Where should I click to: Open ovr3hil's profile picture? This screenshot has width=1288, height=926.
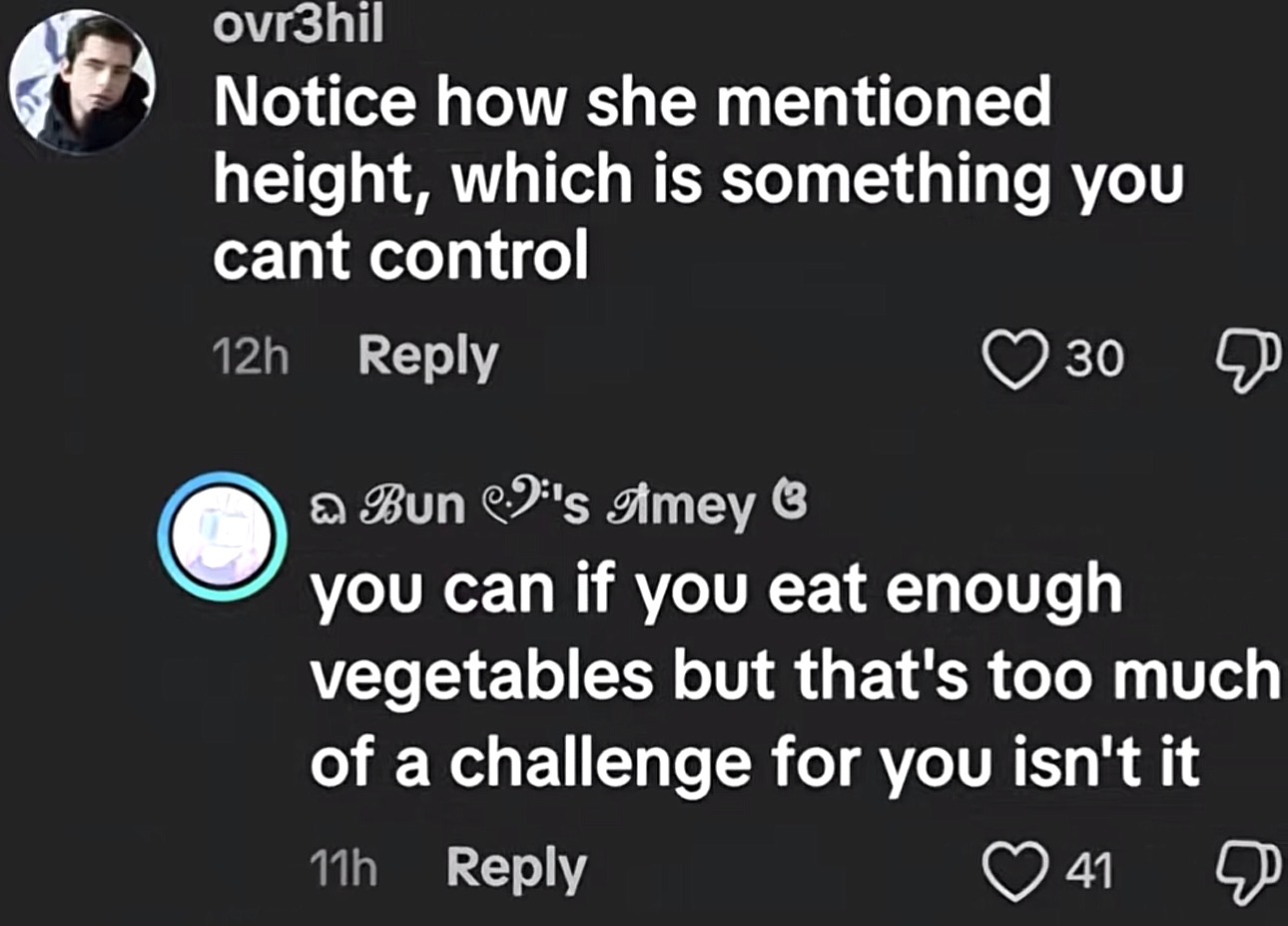tap(81, 82)
